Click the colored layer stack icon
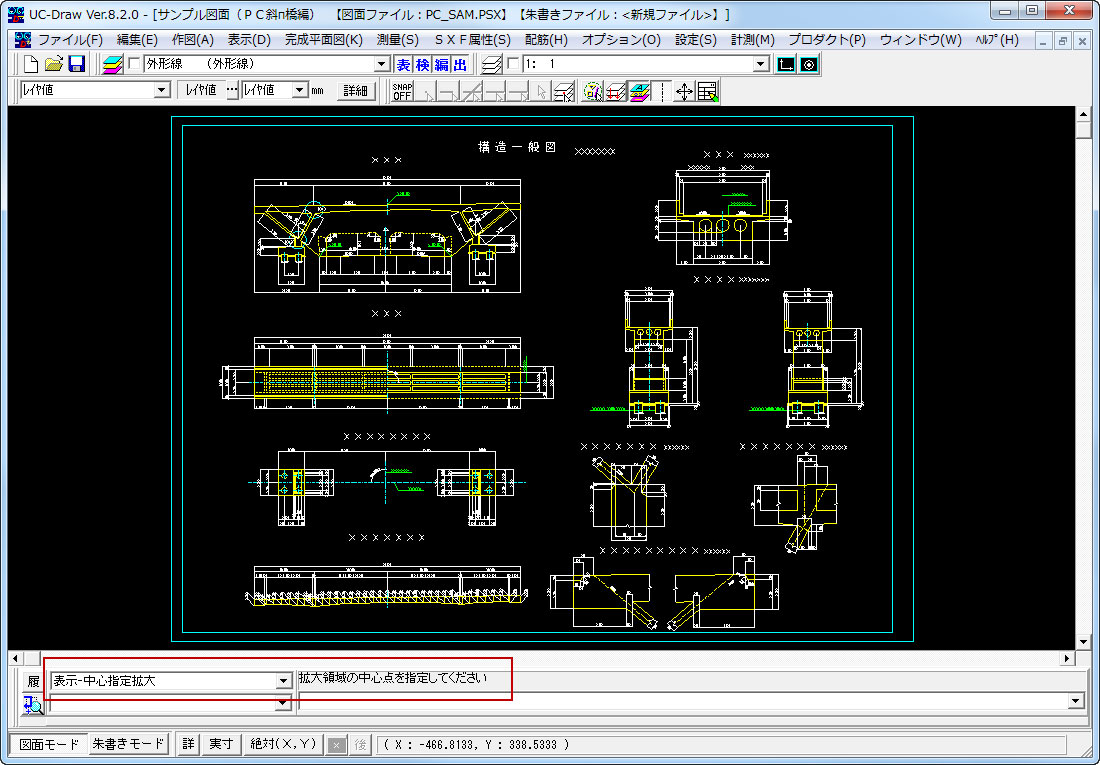This screenshot has height=765, width=1100. tap(113, 64)
